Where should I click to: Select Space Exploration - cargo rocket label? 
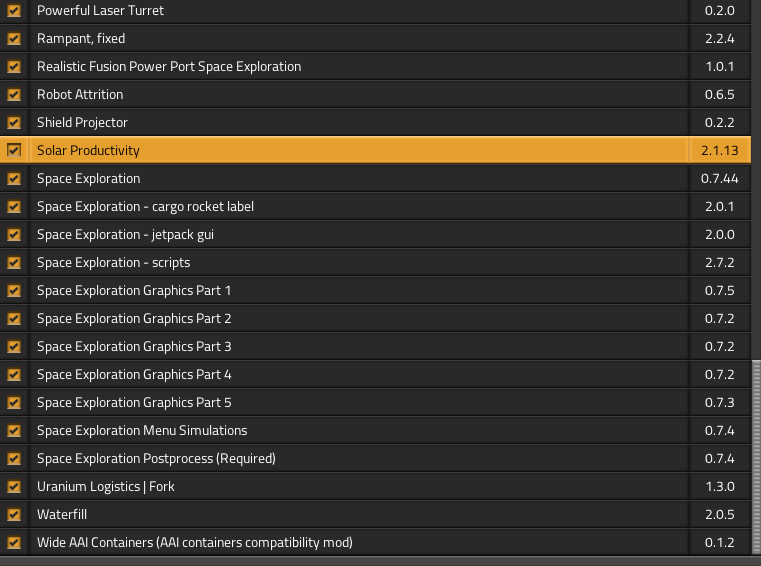[145, 207]
